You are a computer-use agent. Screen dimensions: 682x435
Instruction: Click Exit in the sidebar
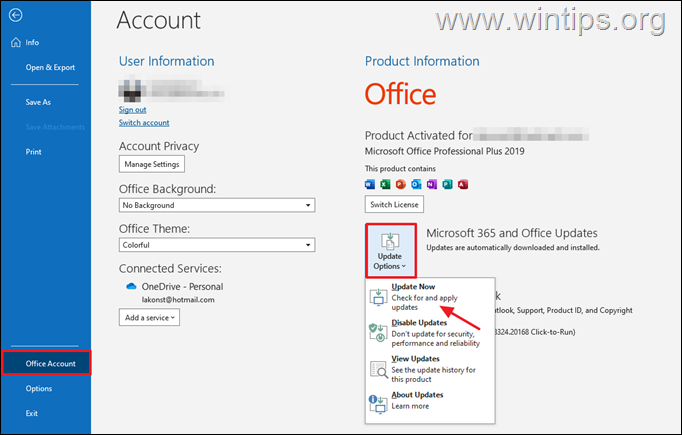[x=31, y=413]
